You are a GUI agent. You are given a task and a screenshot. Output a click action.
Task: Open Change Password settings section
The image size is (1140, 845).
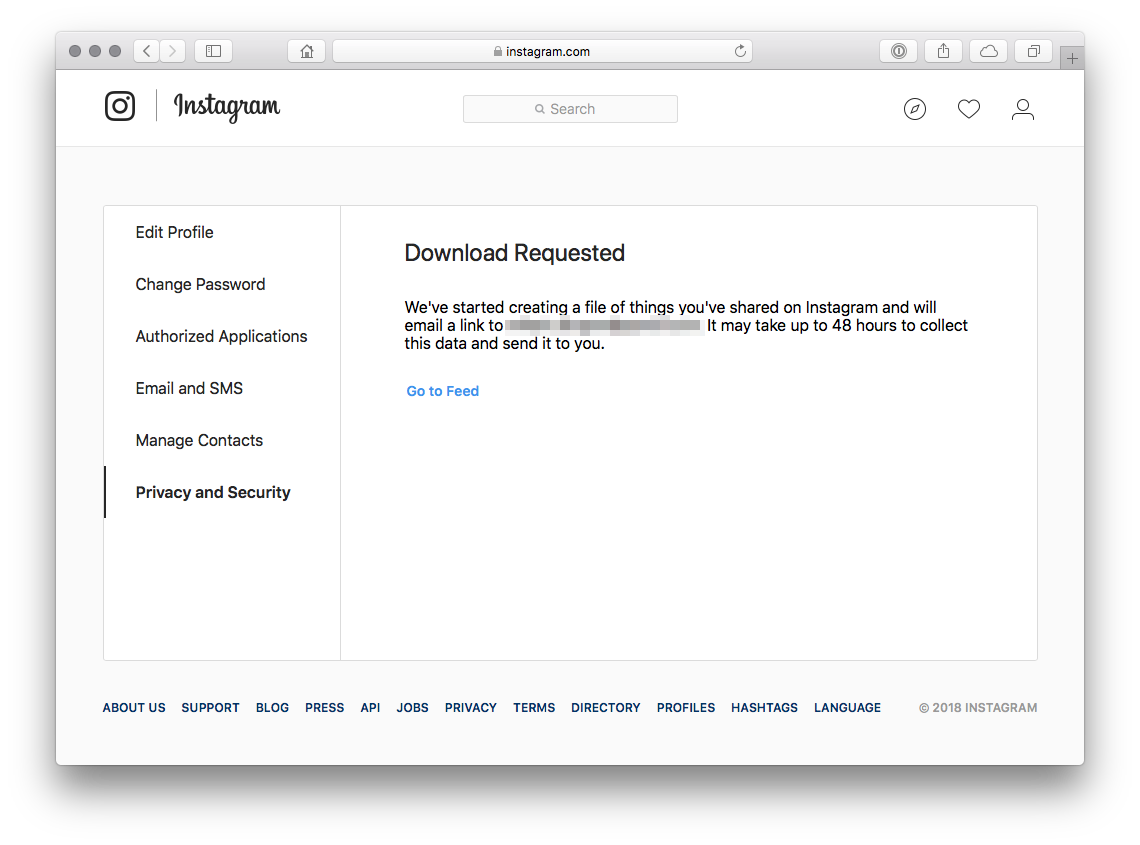(200, 284)
